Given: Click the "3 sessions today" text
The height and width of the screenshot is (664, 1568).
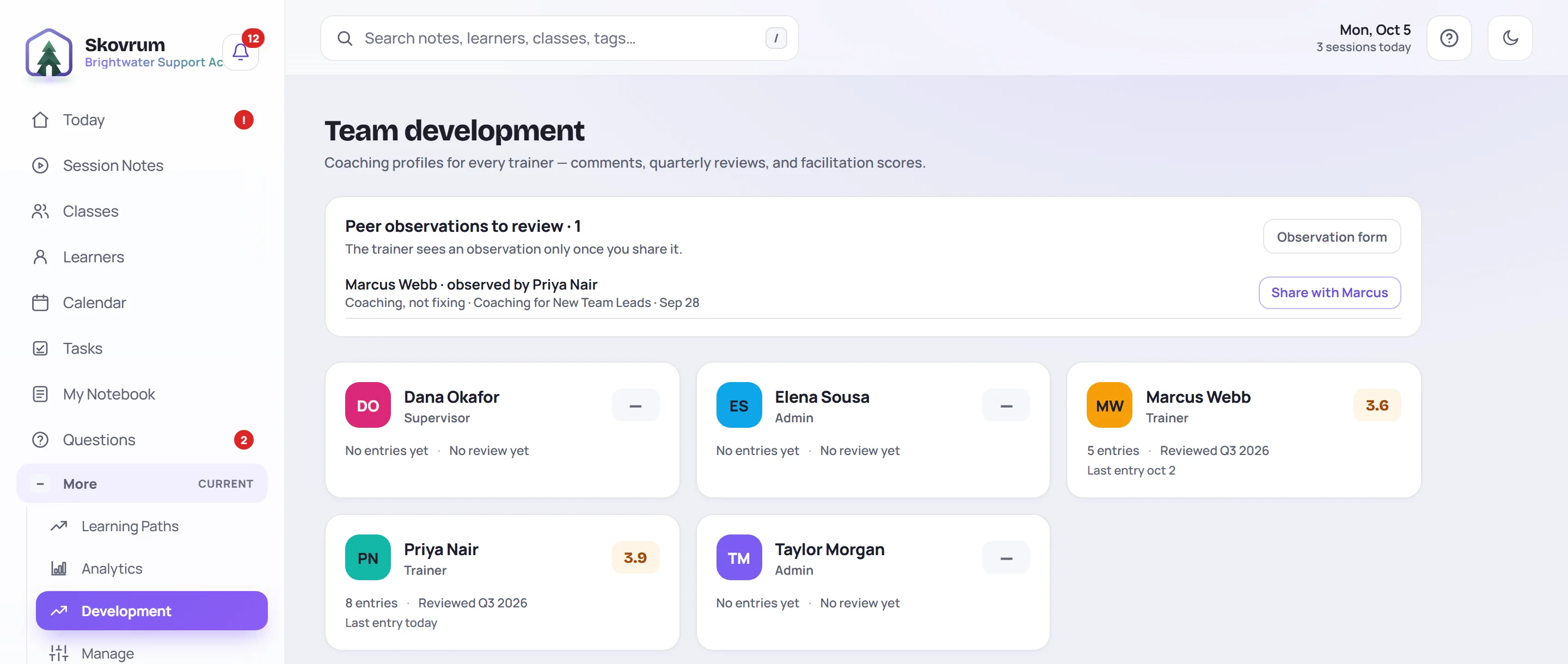Looking at the screenshot, I should click(x=1363, y=47).
